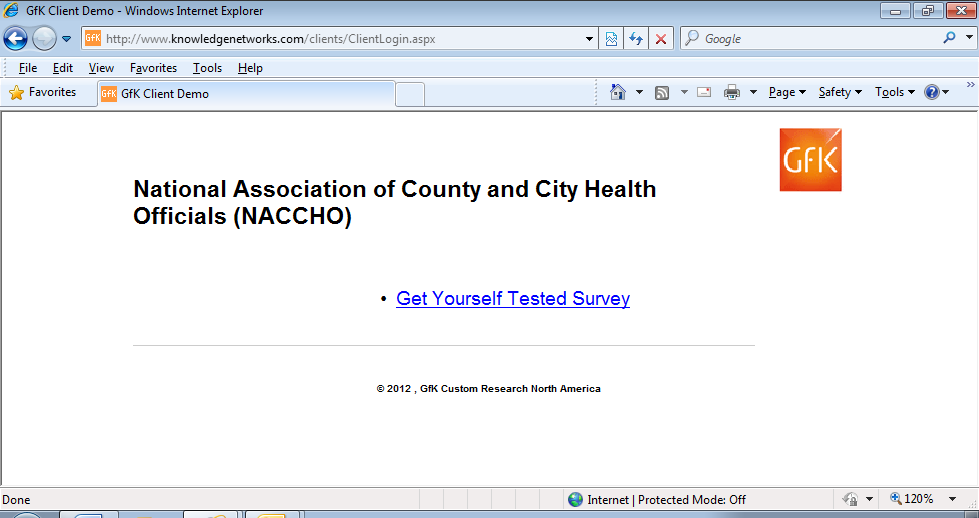Expand the privacy icon dropdown arrow

pyautogui.click(x=869, y=499)
